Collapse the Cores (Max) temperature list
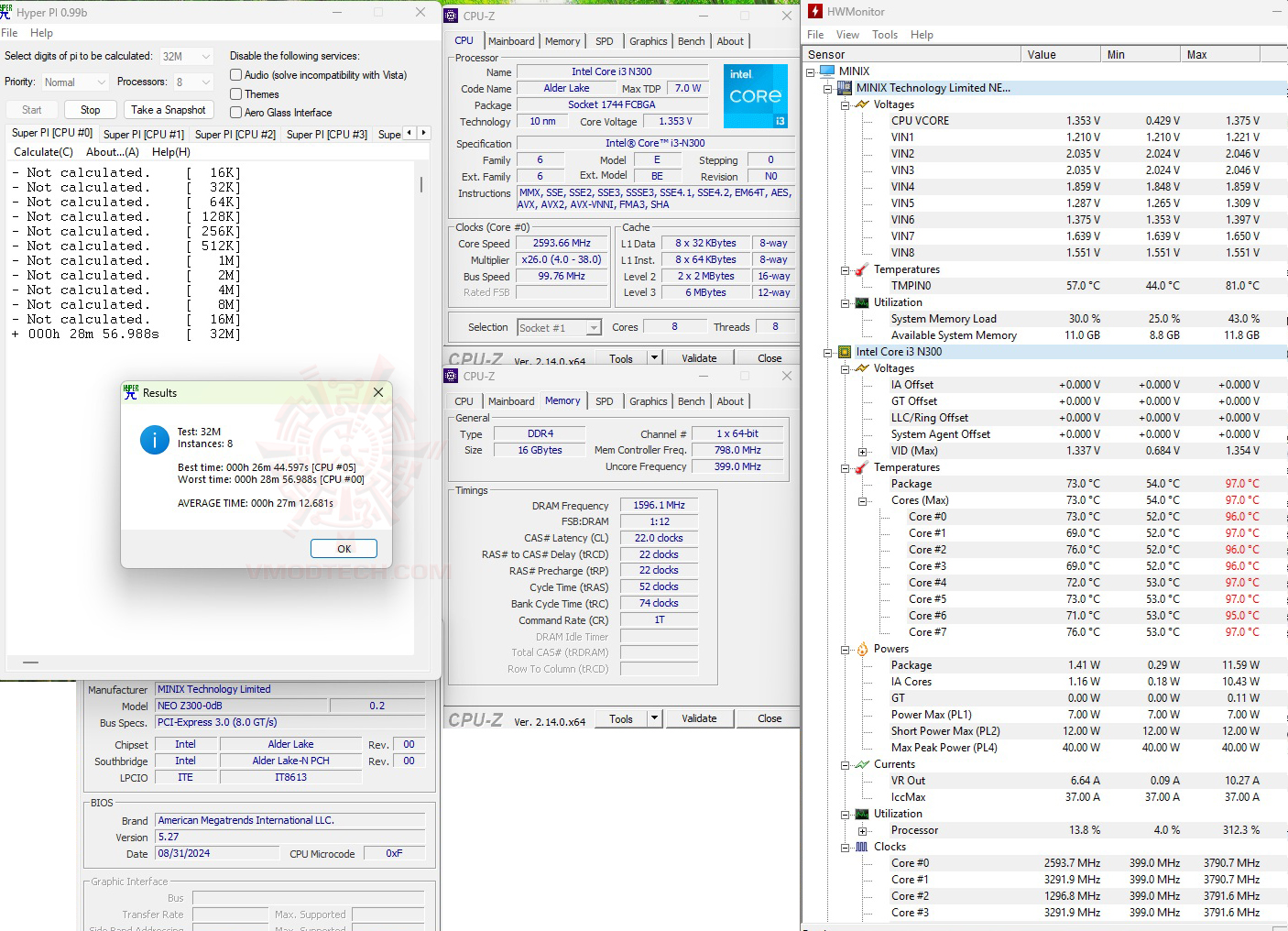This screenshot has height=931, width=1288. click(x=862, y=500)
